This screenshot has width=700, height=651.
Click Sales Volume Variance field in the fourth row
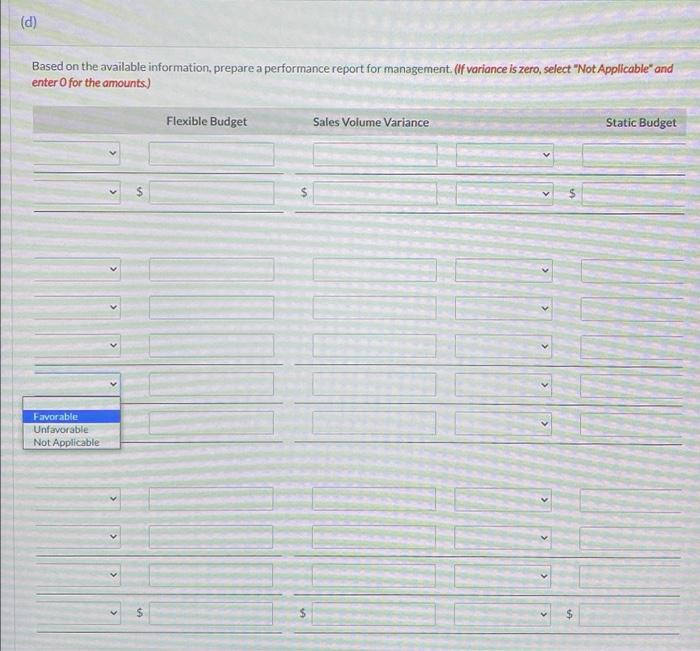[x=375, y=308]
